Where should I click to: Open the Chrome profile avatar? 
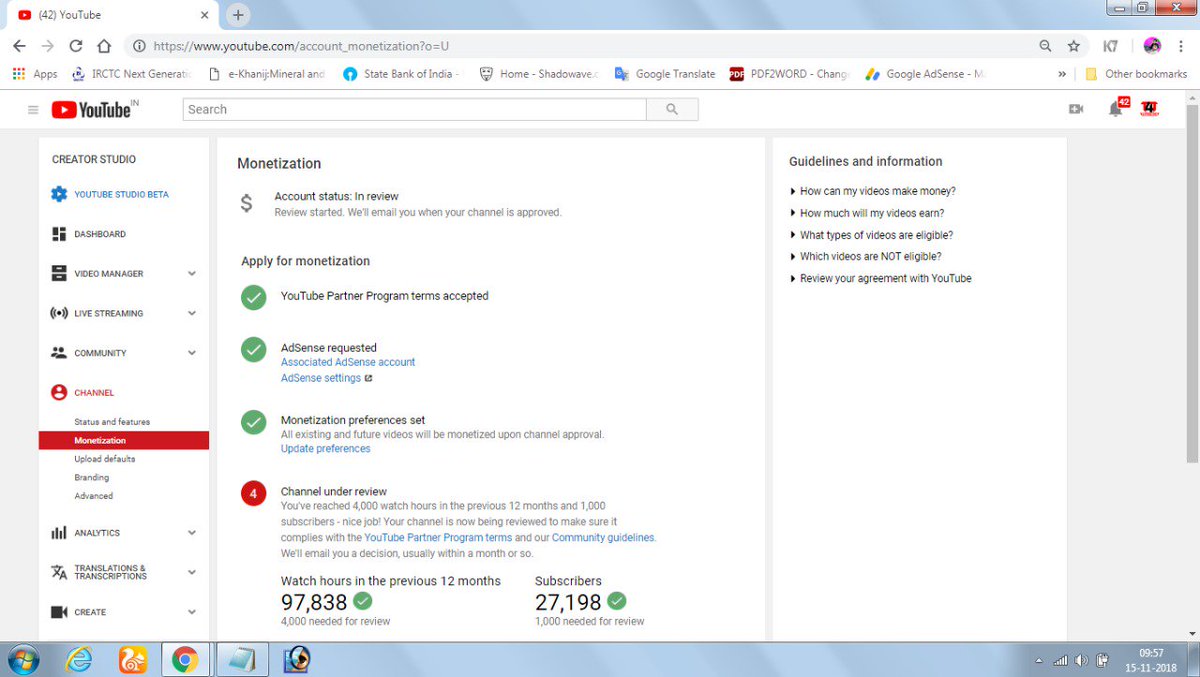[1152, 46]
